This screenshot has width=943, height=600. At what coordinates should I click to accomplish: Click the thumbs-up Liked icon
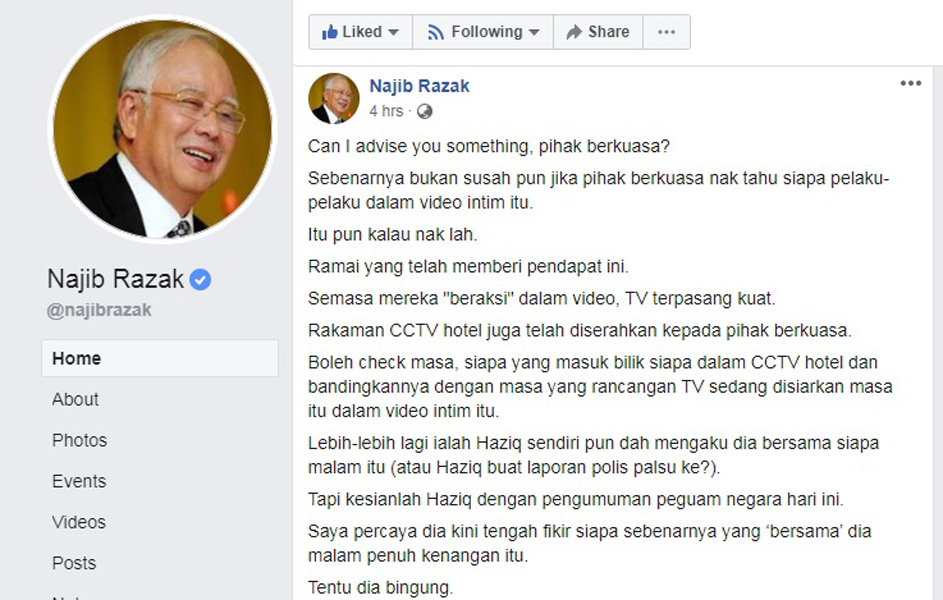pyautogui.click(x=330, y=32)
